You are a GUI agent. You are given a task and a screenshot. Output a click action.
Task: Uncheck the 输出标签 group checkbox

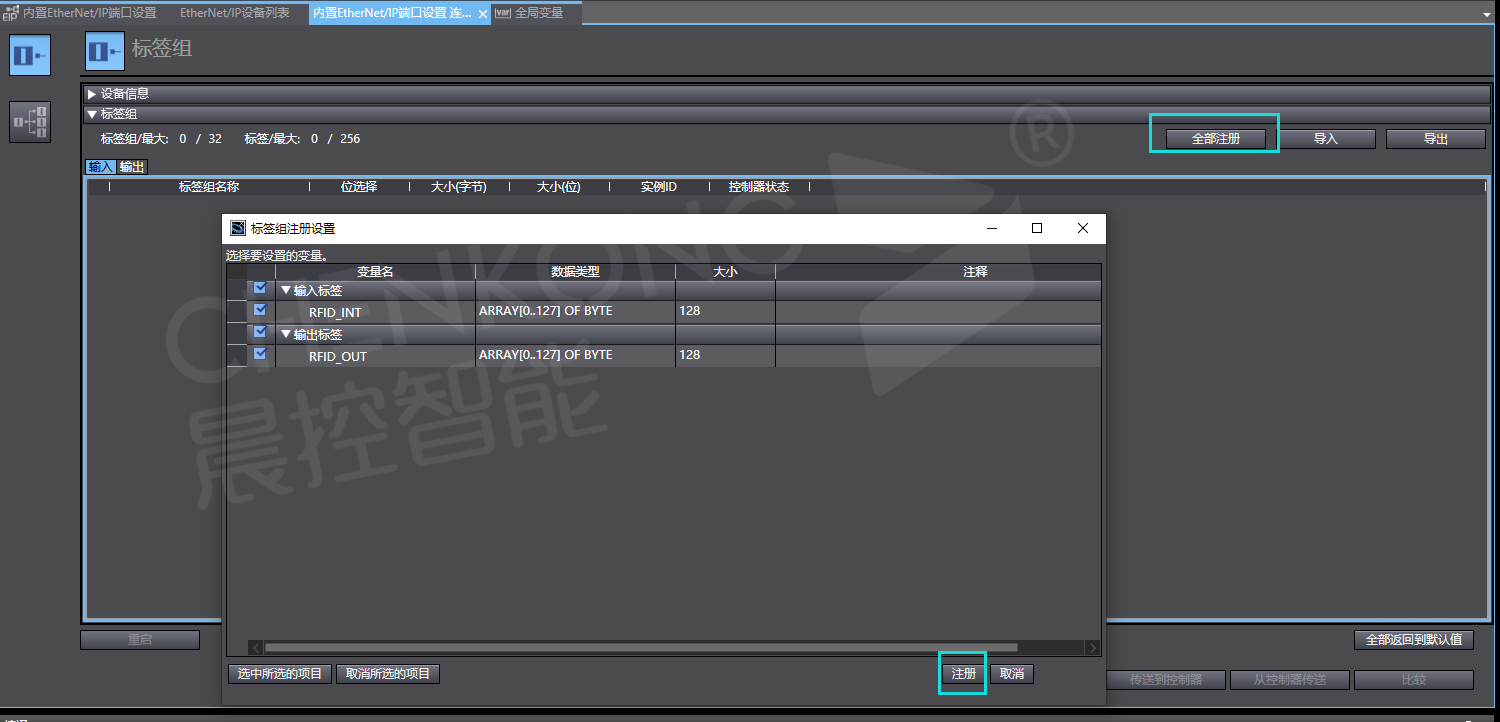[260, 332]
